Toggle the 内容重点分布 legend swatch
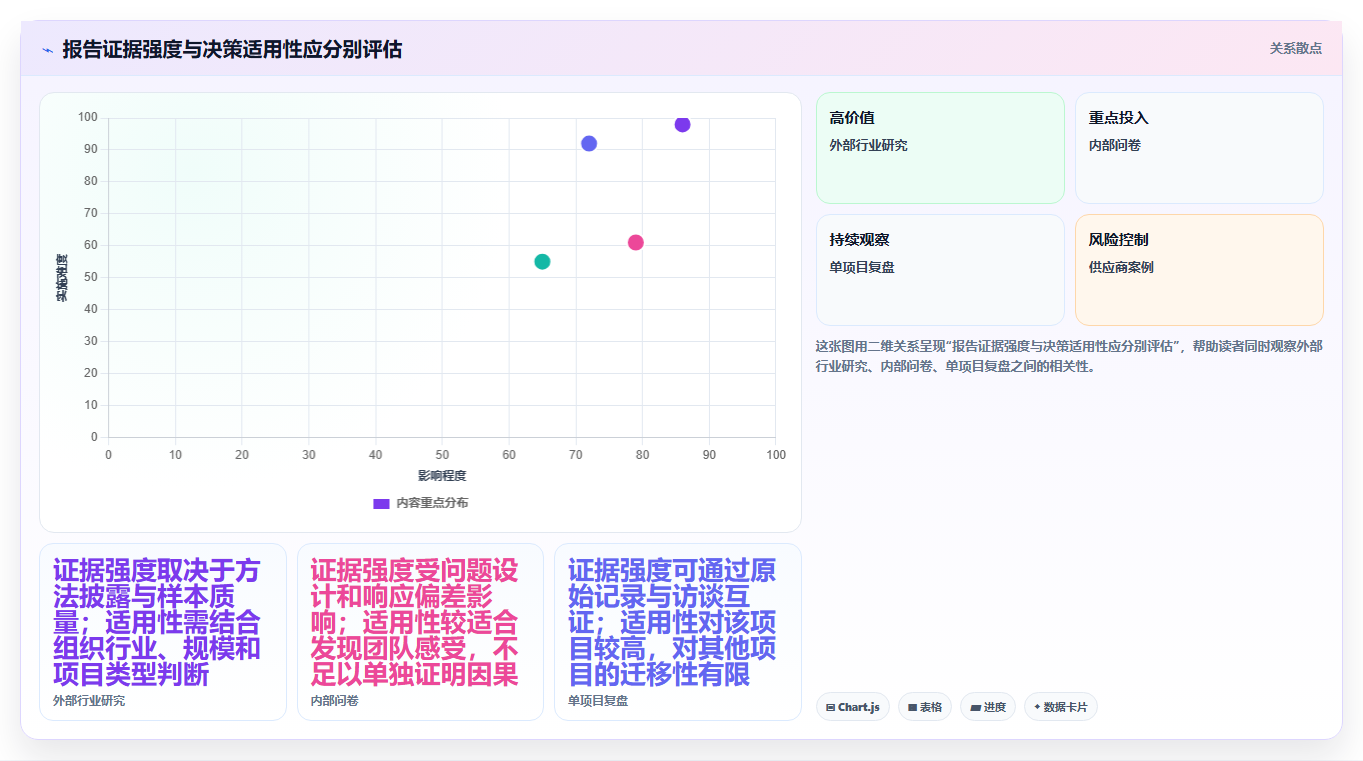This screenshot has height=761, width=1363. [x=381, y=503]
